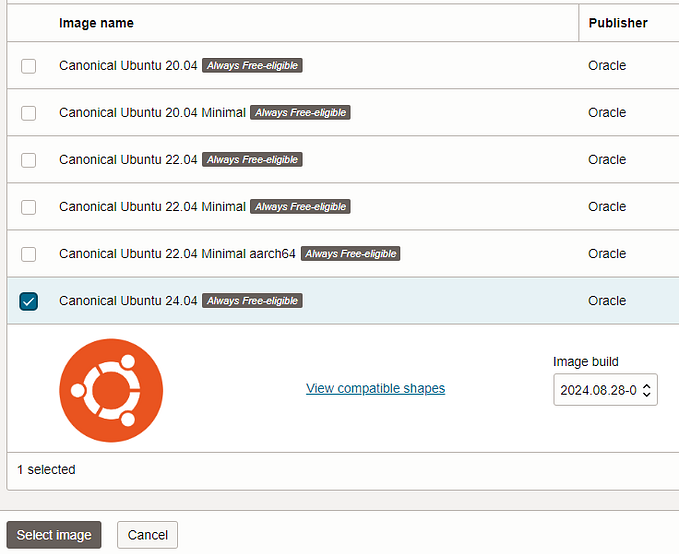Click Always Free-eligible badge on Ubuntu 20.04 Minimal
This screenshot has width=679, height=554.
tap(301, 113)
